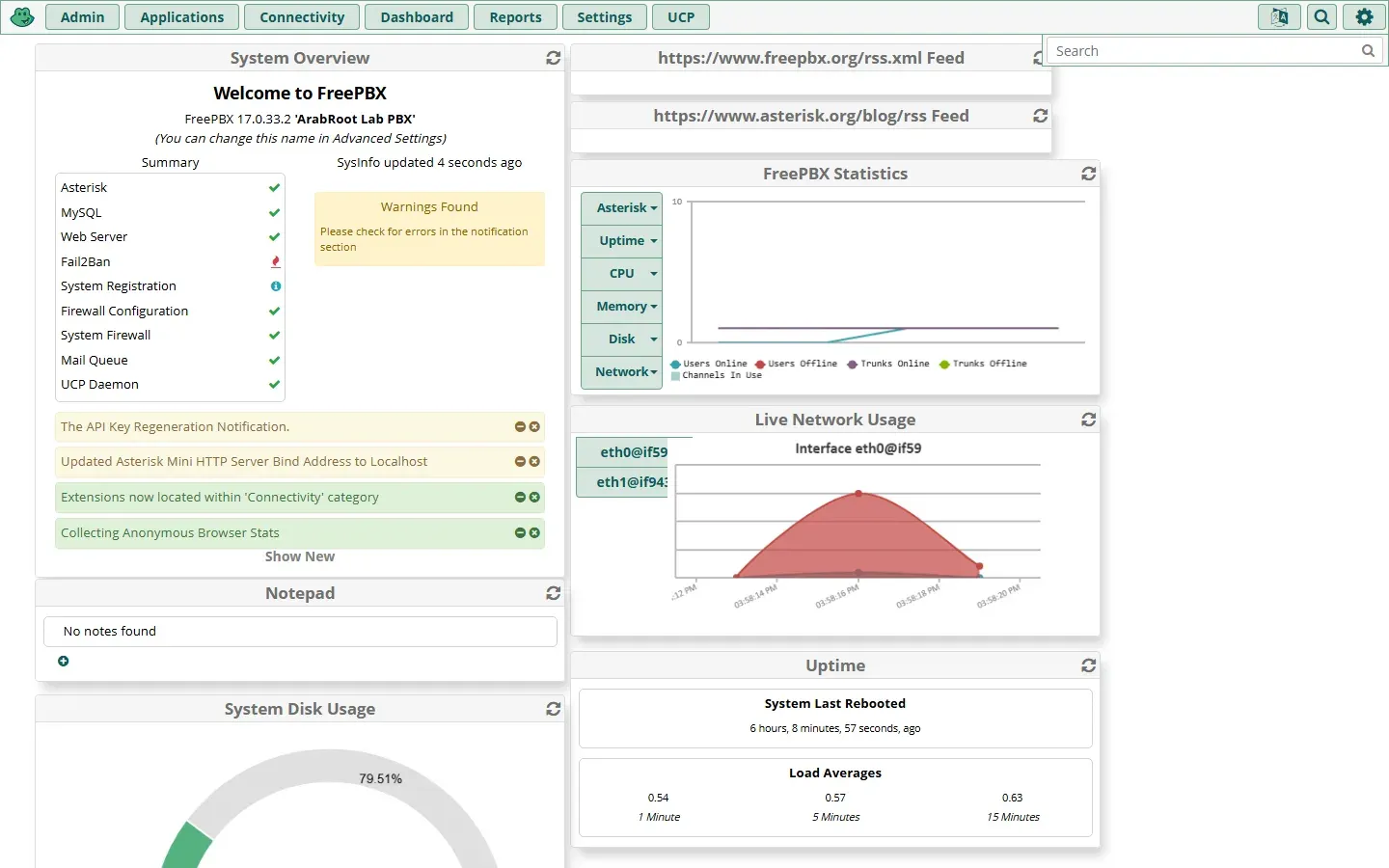Open the Disk statistics dropdown
The height and width of the screenshot is (868, 1389).
coord(622,339)
